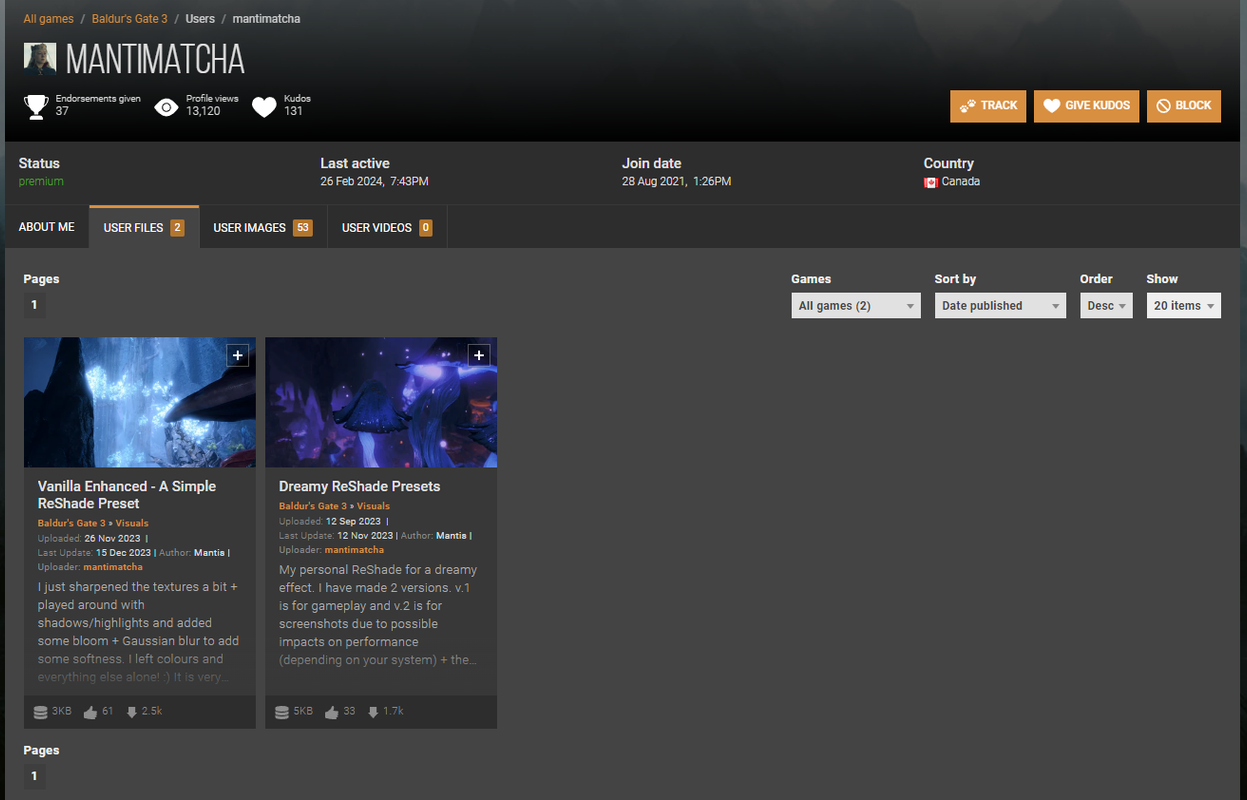Click the Users breadcrumb link

pos(200,19)
